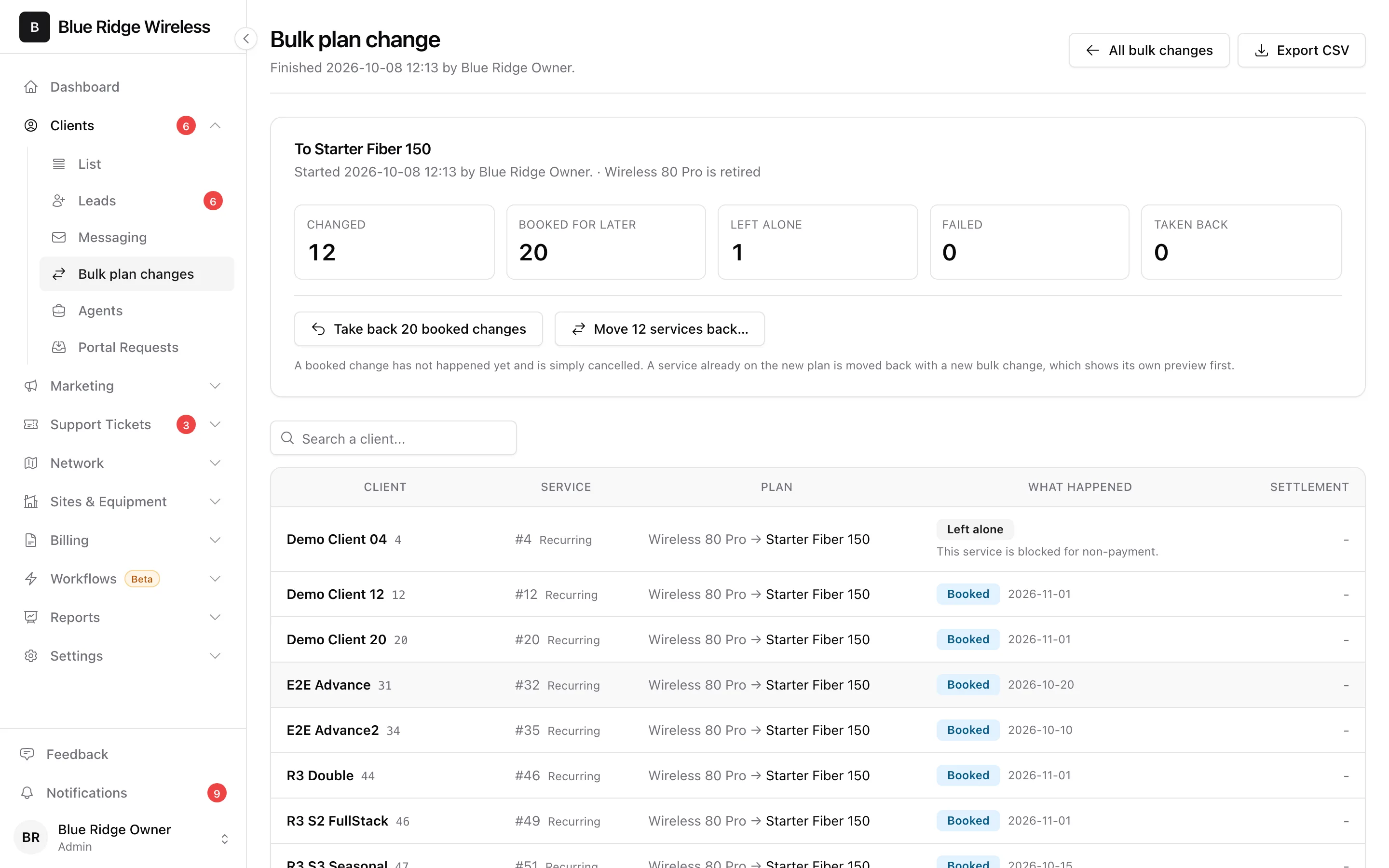The height and width of the screenshot is (868, 1389).
Task: Click the Marketing megaphone icon
Action: (x=31, y=386)
